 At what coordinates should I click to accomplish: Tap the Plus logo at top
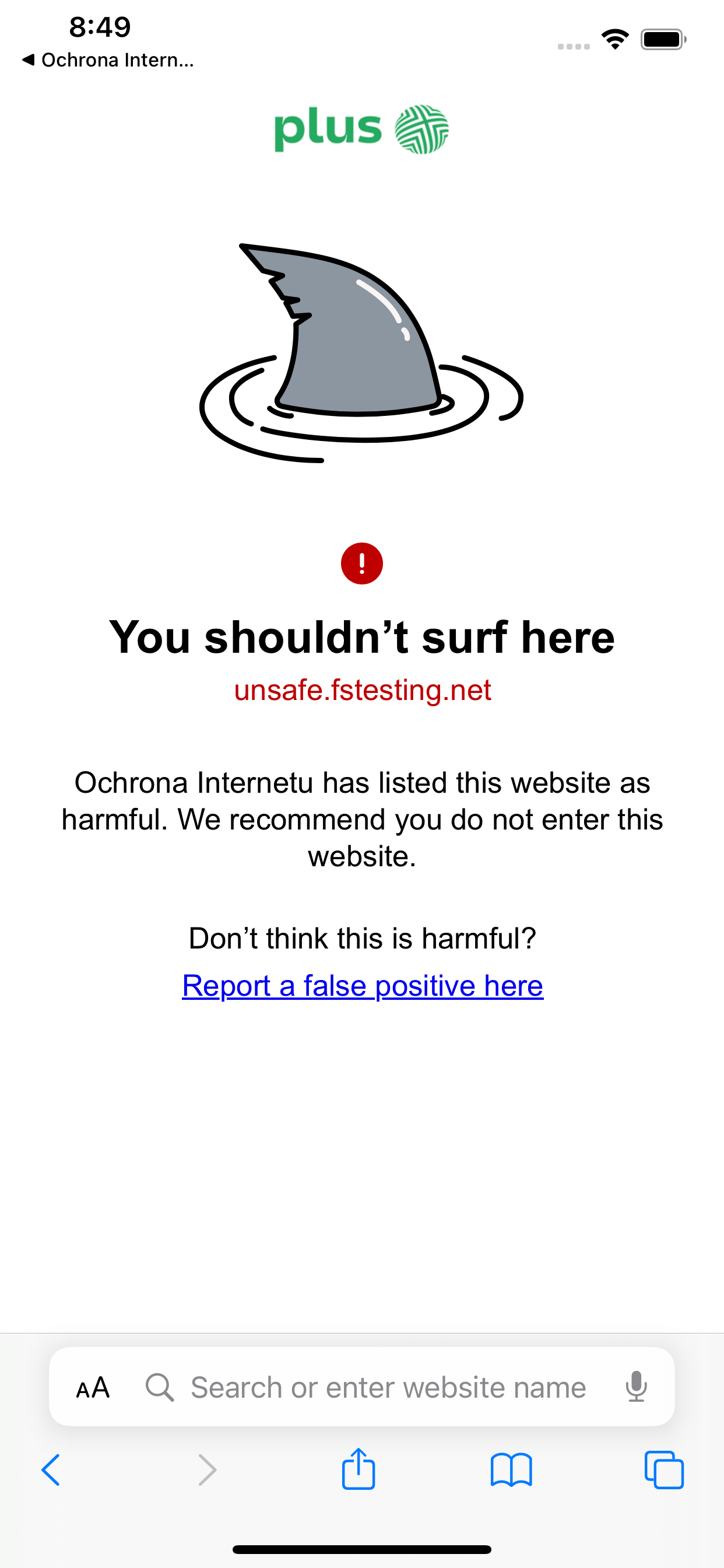tap(361, 128)
